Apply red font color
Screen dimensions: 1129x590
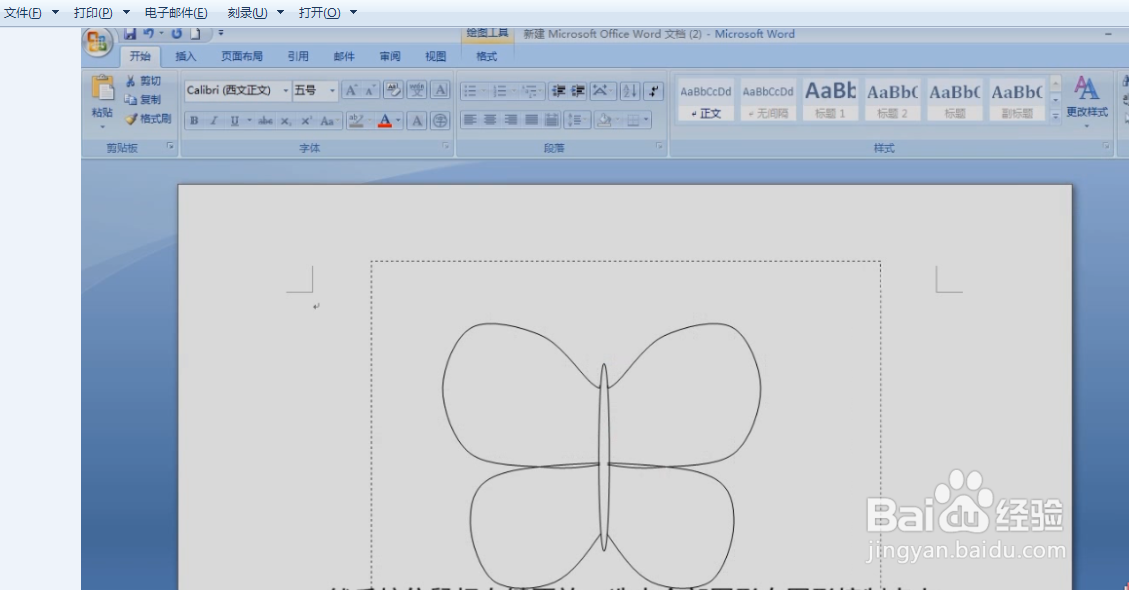[385, 120]
